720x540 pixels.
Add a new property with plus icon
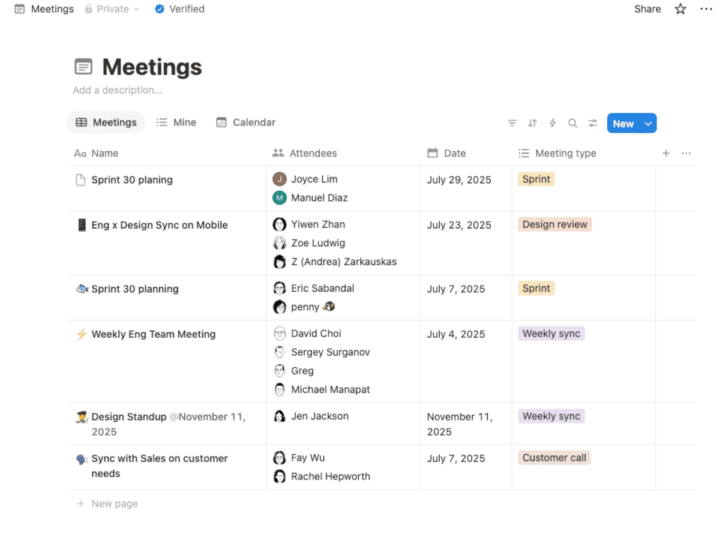(666, 153)
